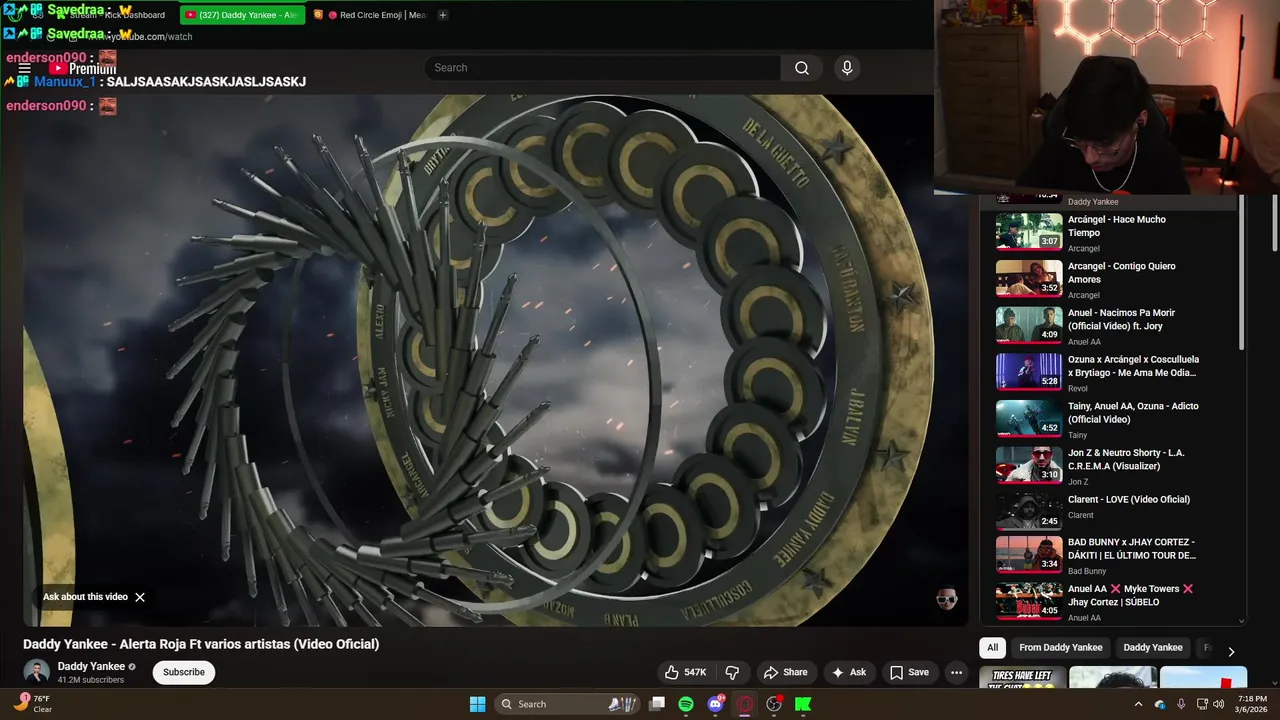
Task: Play Clarent - LOVE video thumbnail
Action: point(1028,511)
